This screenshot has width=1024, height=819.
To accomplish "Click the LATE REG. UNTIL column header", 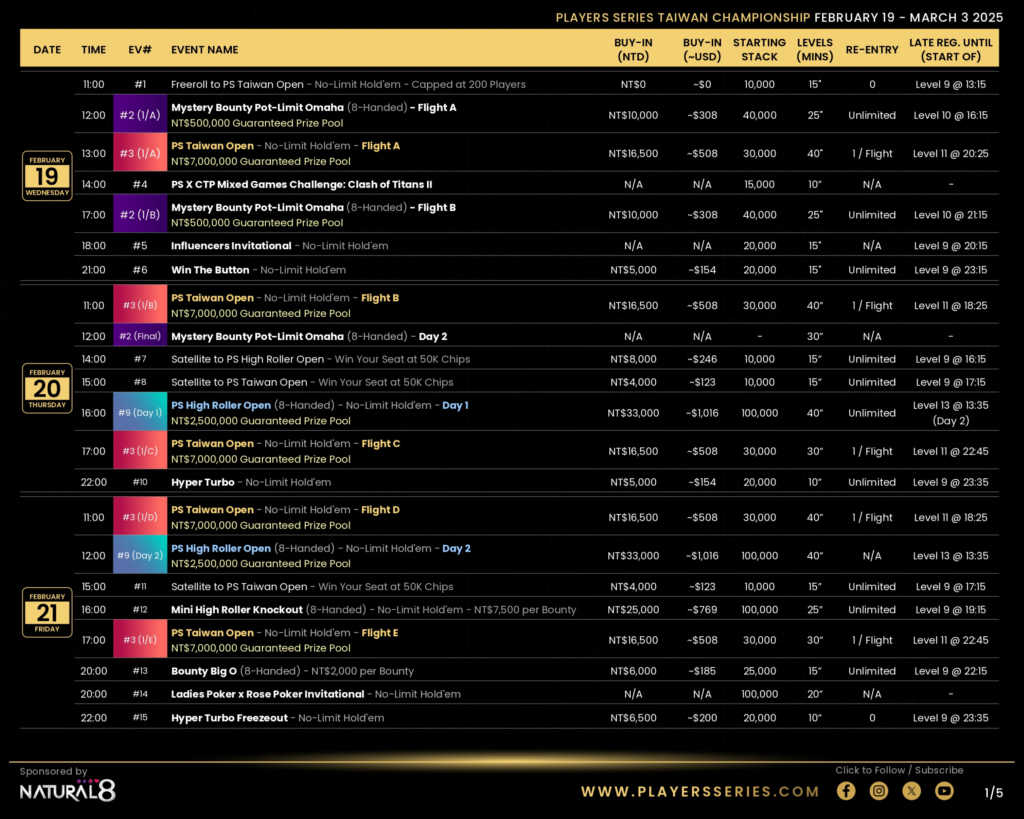I will pos(950,49).
